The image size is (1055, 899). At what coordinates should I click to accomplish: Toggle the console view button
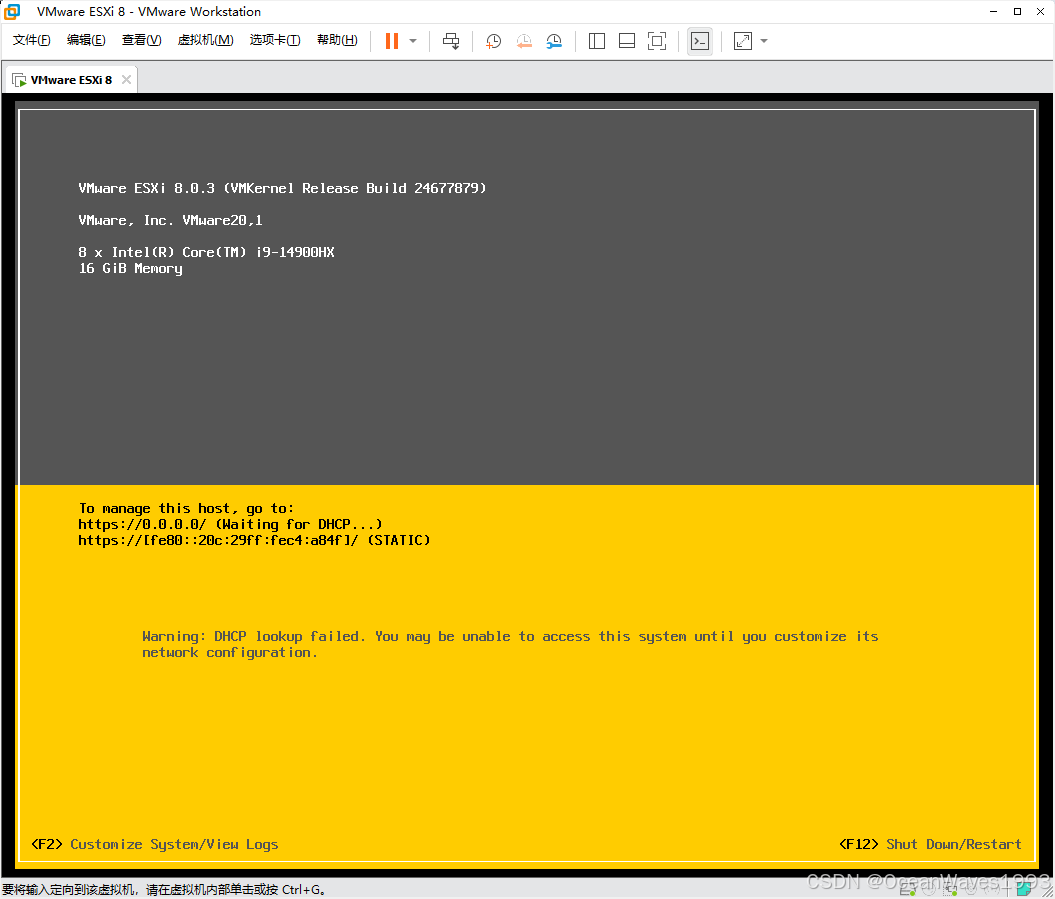700,41
